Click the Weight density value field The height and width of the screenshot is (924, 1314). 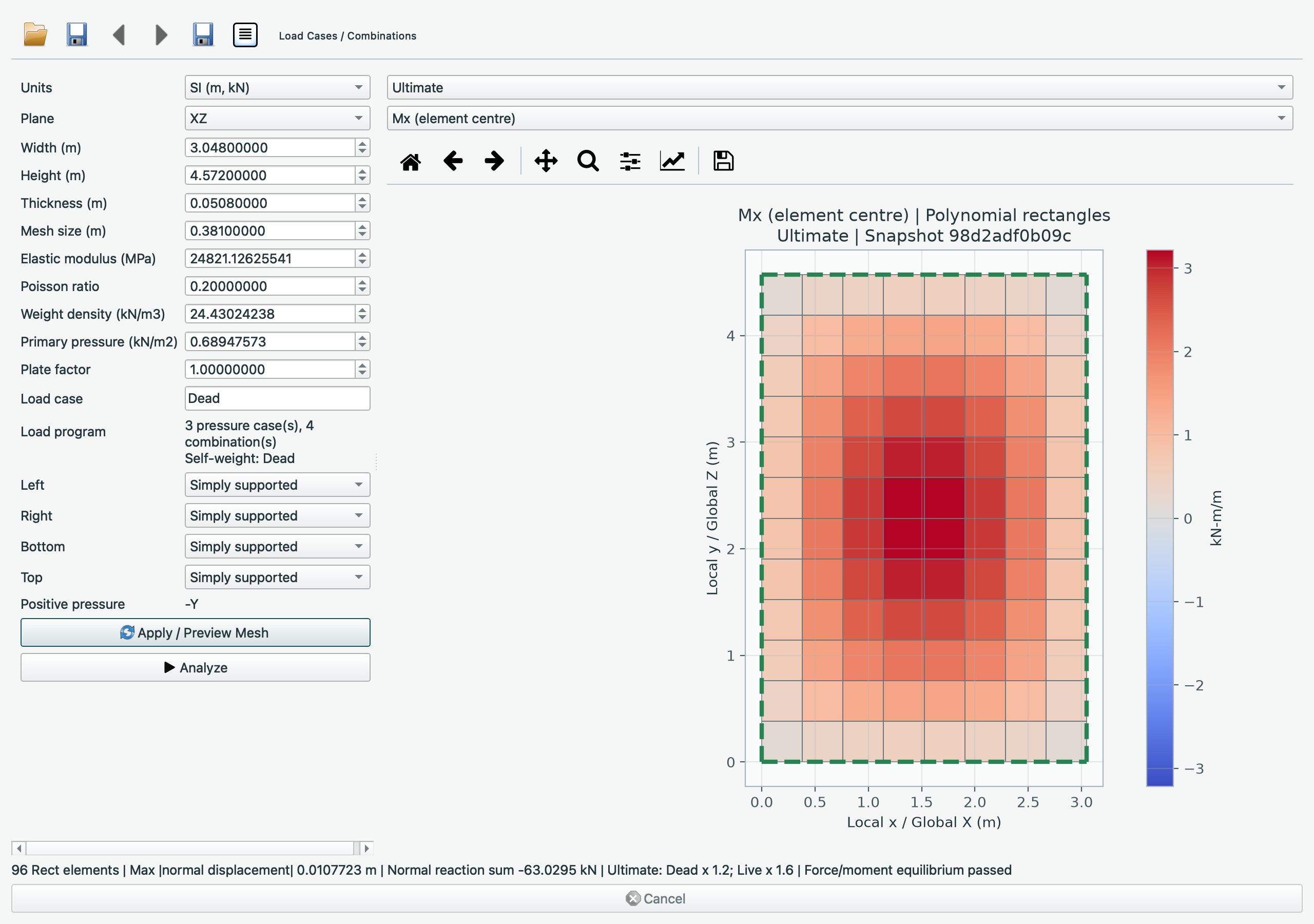[270, 314]
